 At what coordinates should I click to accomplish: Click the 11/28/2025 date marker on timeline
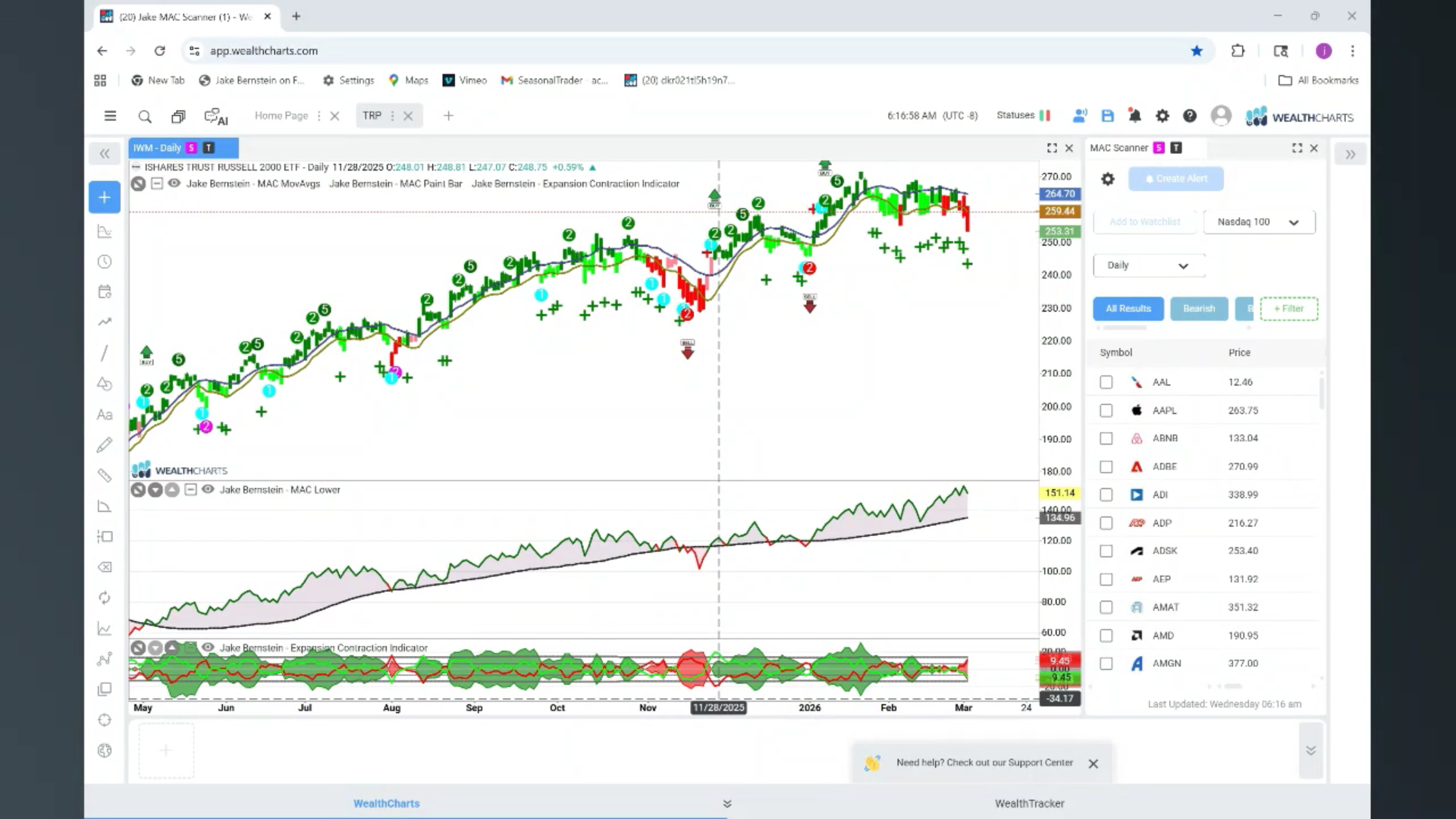pos(718,708)
